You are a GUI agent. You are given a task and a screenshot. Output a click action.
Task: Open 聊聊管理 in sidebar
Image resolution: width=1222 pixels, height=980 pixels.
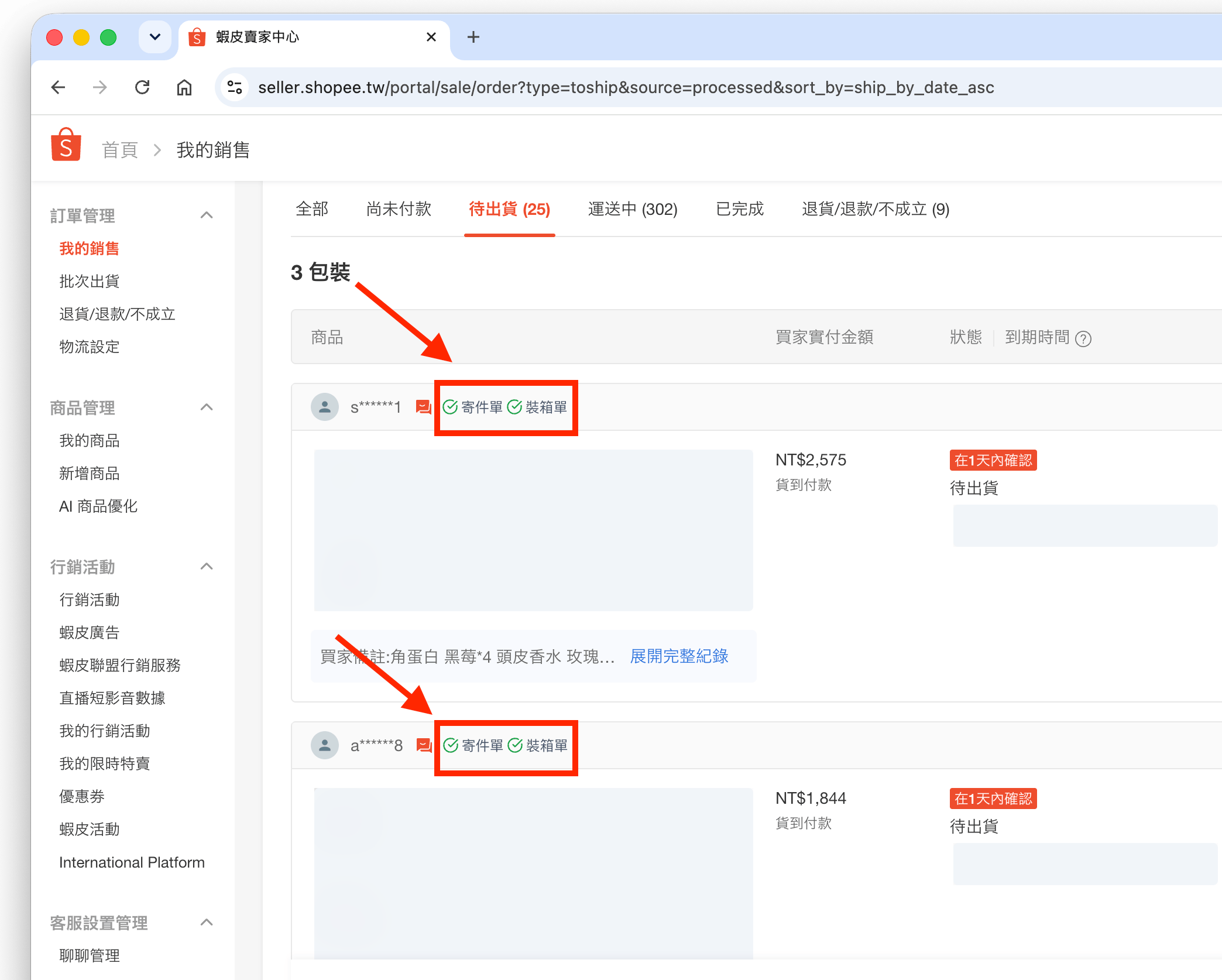89,956
